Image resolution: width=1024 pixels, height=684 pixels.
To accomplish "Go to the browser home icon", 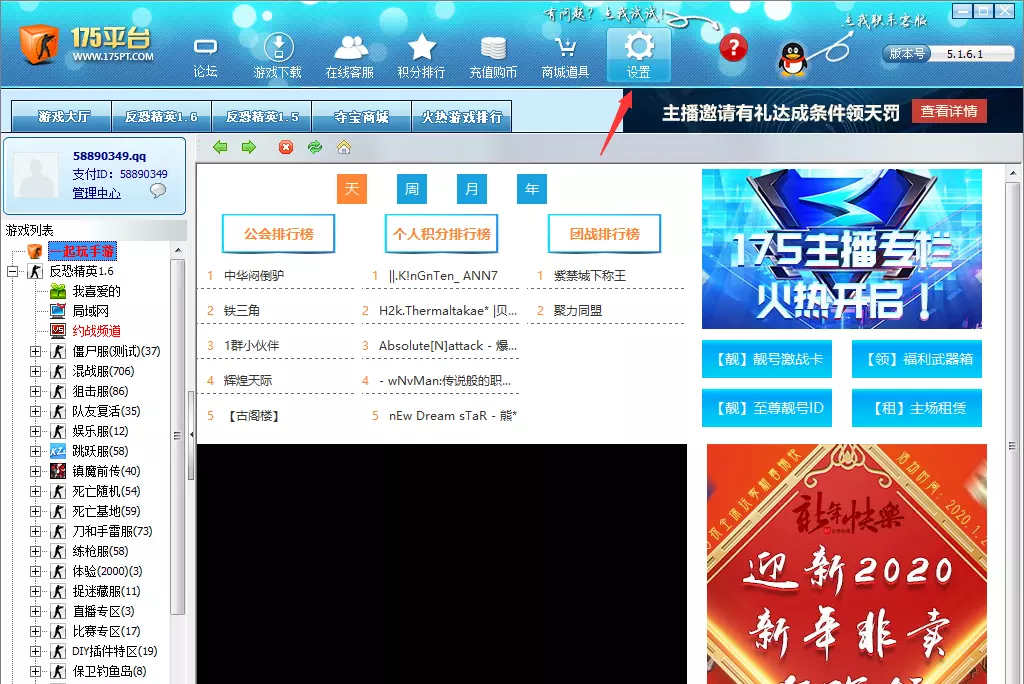I will (344, 147).
